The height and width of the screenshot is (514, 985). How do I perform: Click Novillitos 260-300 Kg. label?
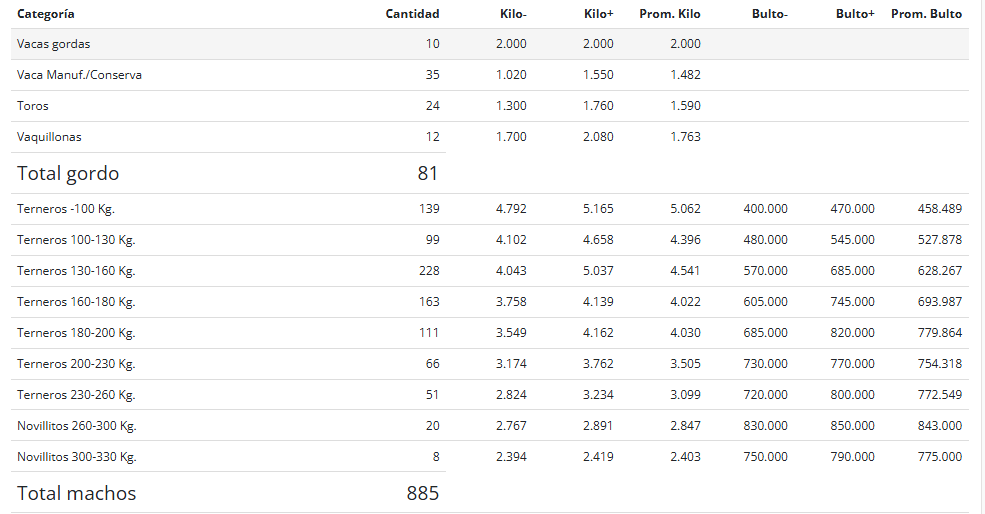(77, 425)
